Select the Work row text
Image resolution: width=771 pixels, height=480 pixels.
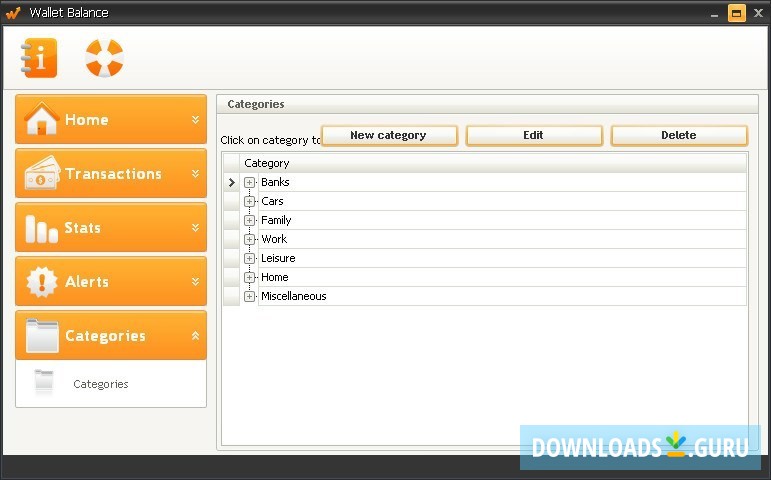274,239
